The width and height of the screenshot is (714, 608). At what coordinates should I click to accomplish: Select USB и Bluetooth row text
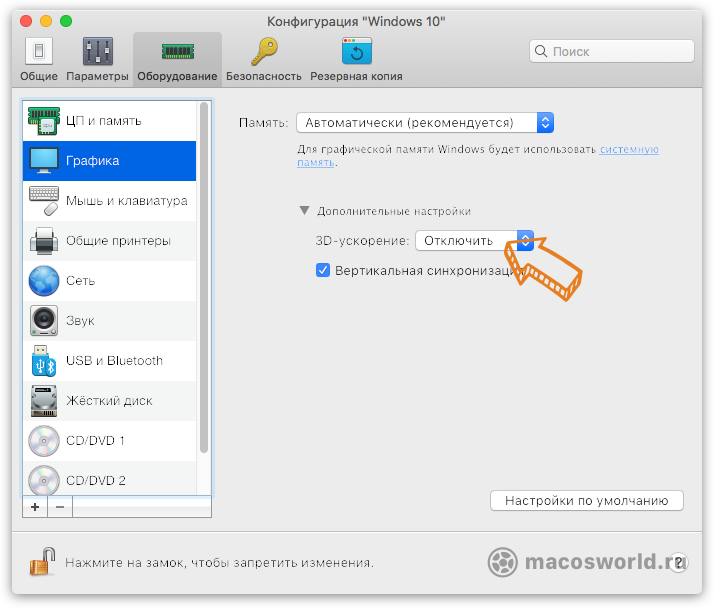(114, 361)
